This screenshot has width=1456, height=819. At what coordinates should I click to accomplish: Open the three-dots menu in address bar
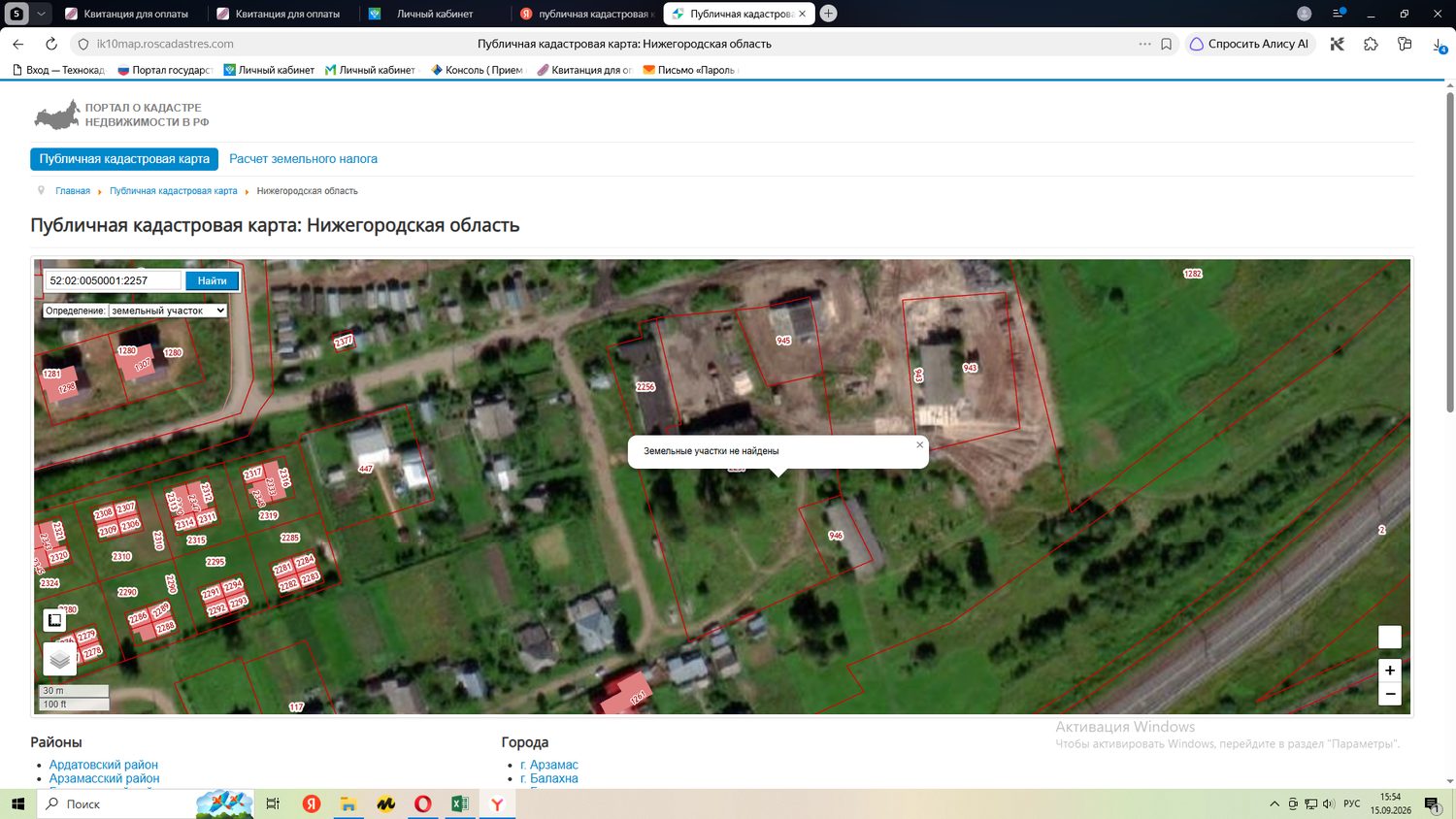click(x=1144, y=44)
